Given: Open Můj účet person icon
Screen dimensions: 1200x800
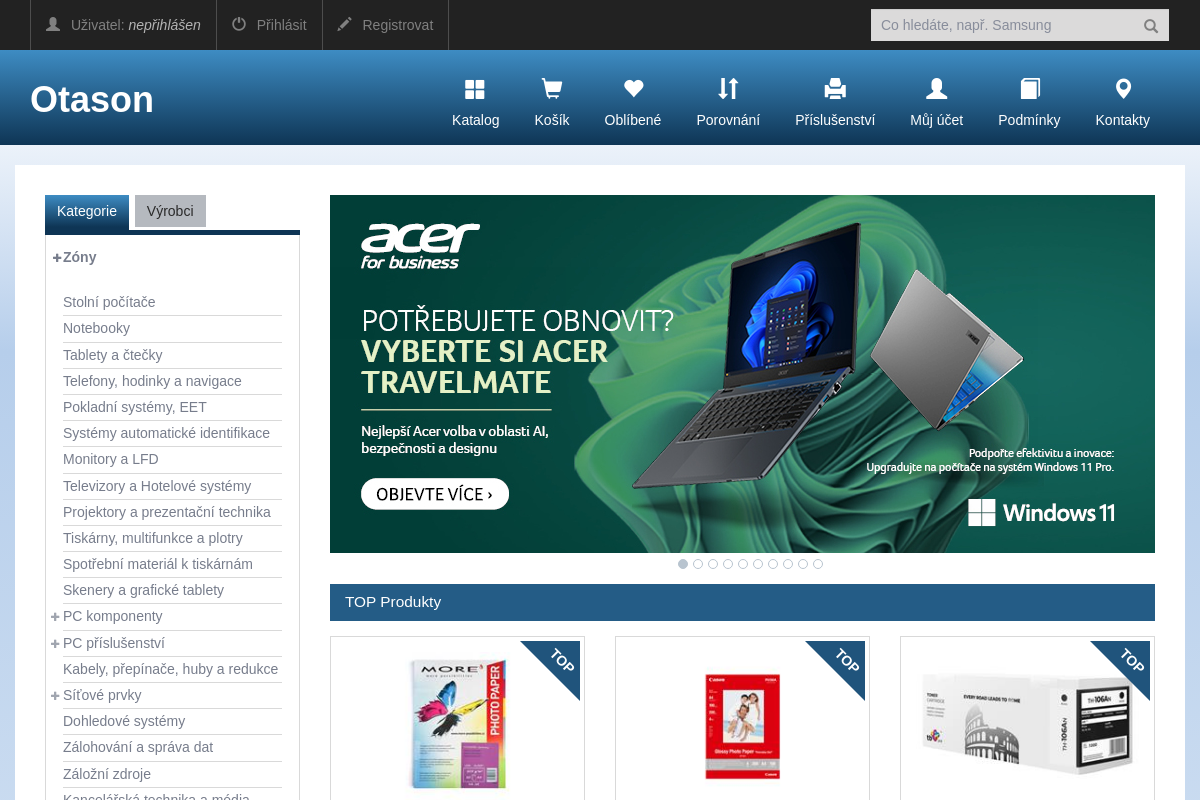Looking at the screenshot, I should 936,90.
